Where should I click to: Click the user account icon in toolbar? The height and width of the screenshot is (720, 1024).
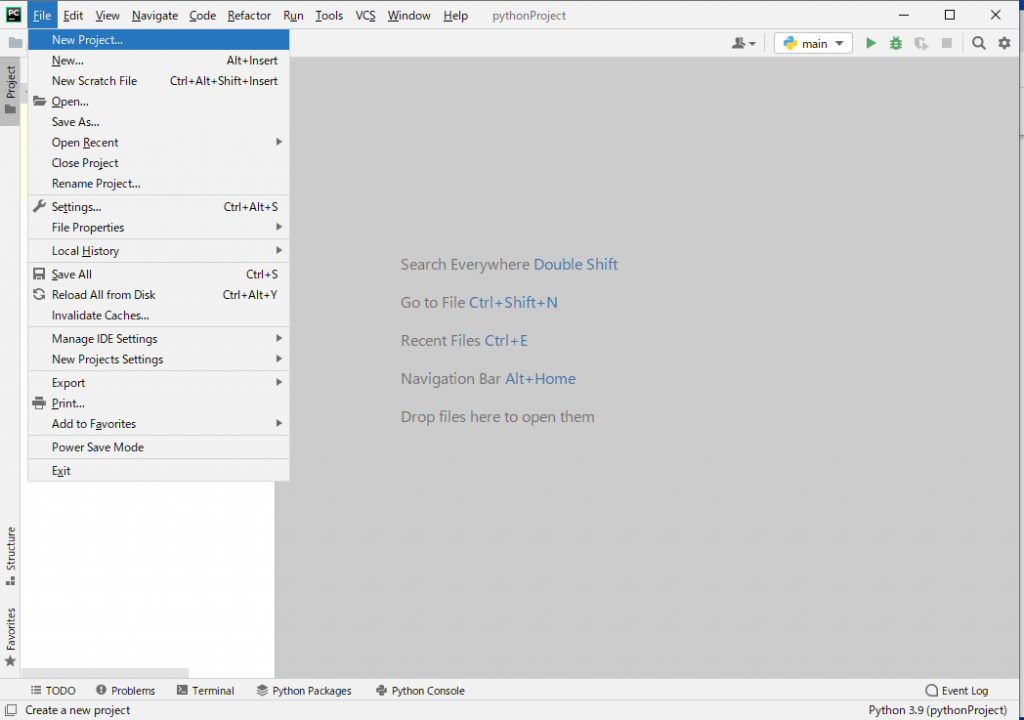(741, 43)
